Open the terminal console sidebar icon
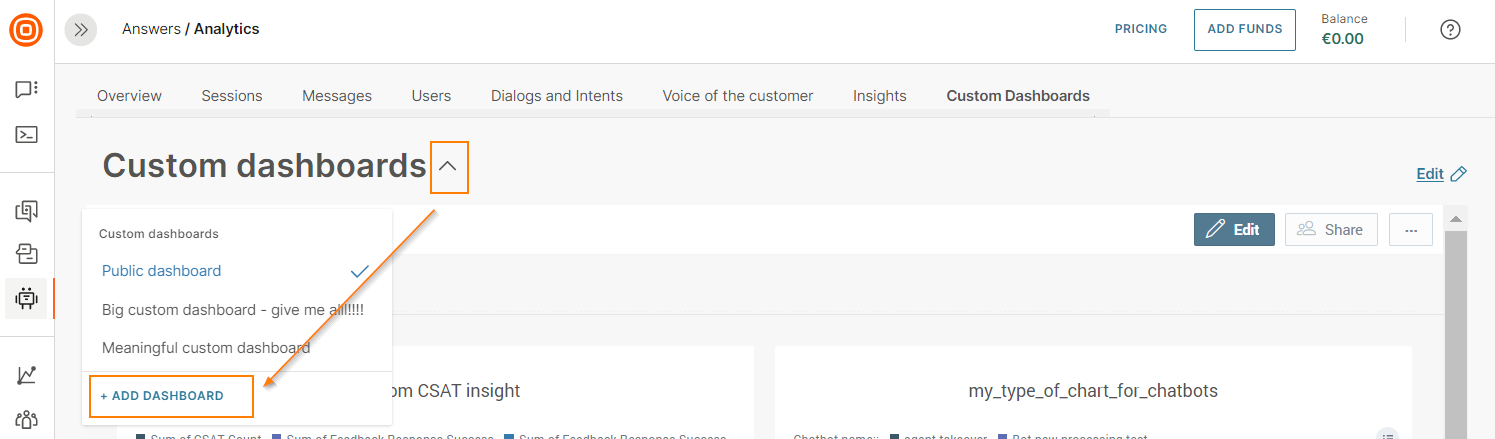The width and height of the screenshot is (1495, 439). [x=26, y=134]
